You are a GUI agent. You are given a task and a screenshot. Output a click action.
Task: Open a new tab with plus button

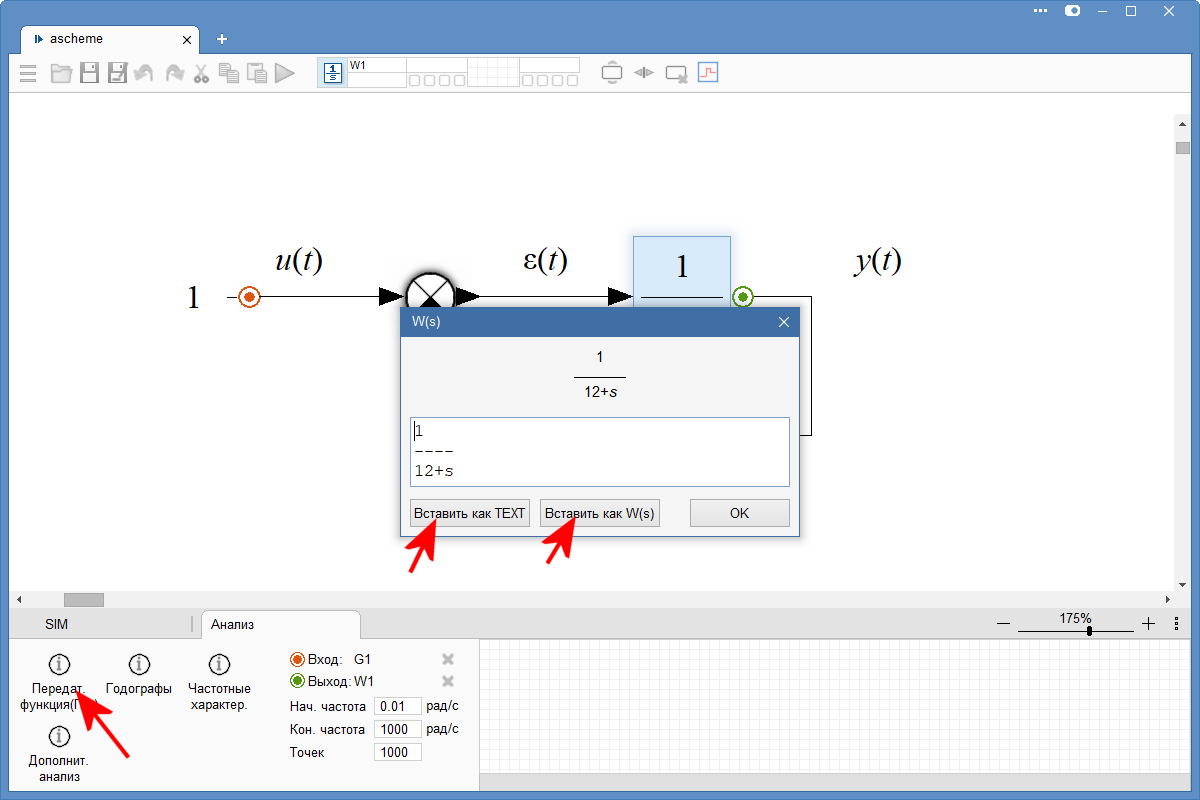tap(222, 39)
